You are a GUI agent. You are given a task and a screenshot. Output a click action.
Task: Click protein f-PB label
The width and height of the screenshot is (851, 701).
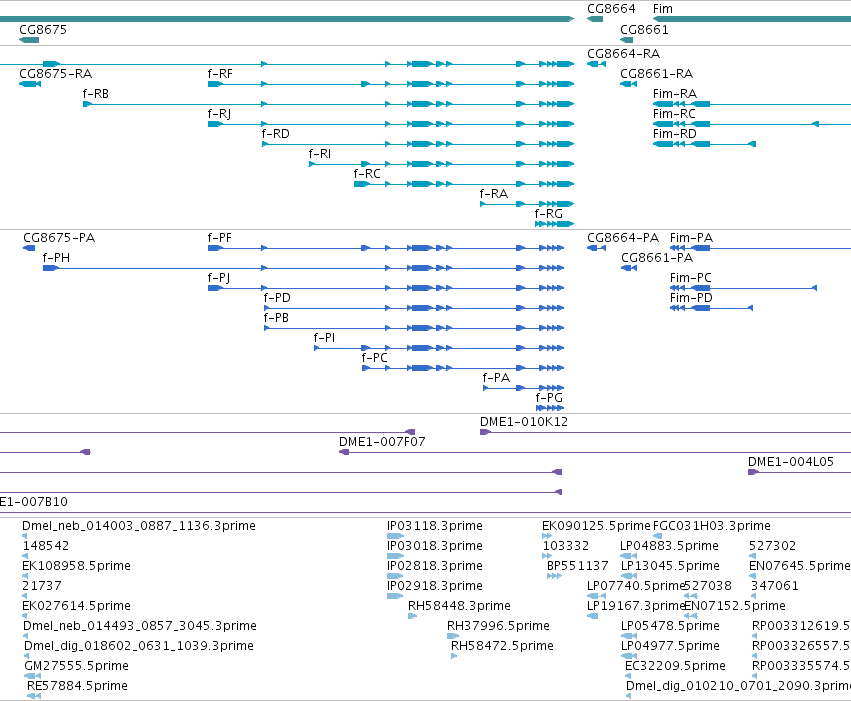click(x=276, y=318)
